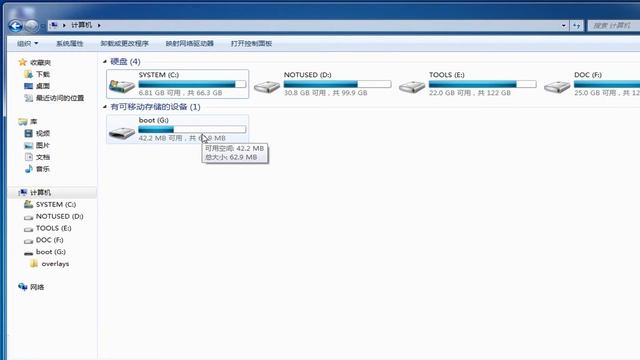Select boot (G:) in navigation pane
This screenshot has width=640, height=360.
pyautogui.click(x=45, y=252)
